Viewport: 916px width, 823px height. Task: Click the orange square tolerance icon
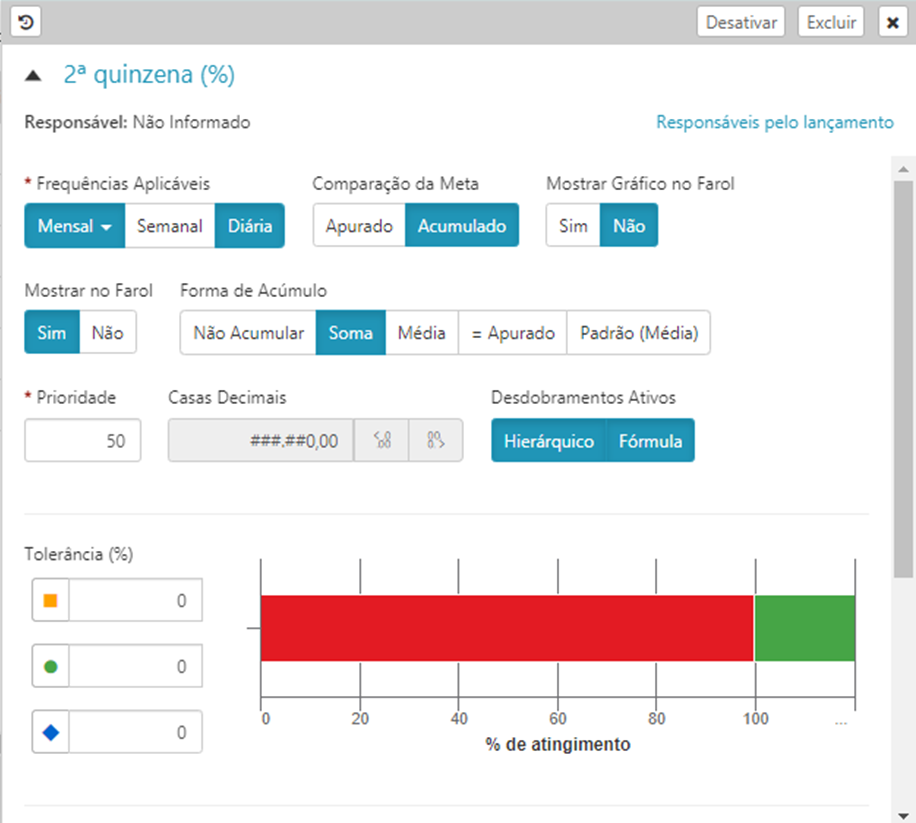click(x=51, y=600)
